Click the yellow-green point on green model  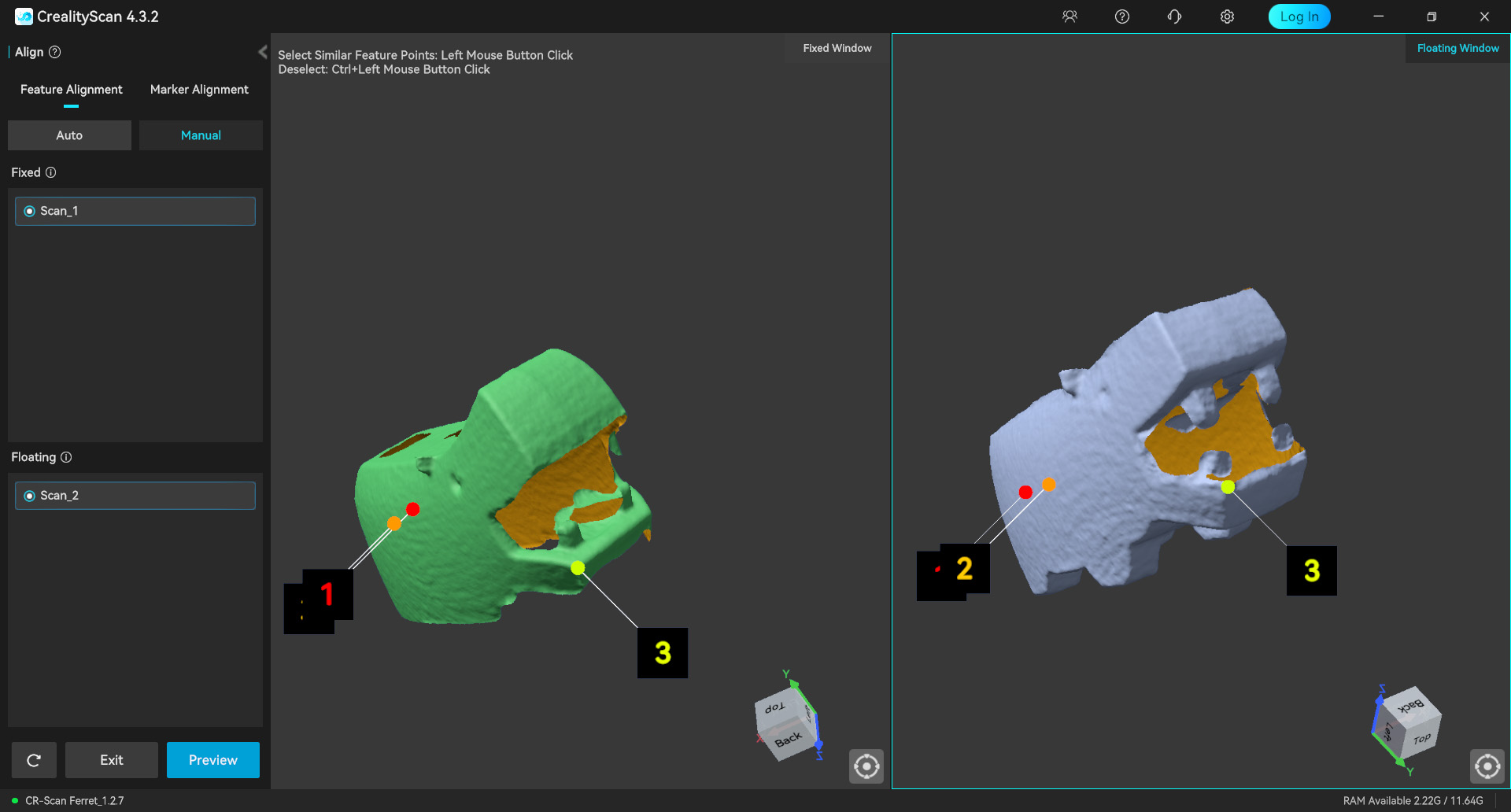[578, 567]
